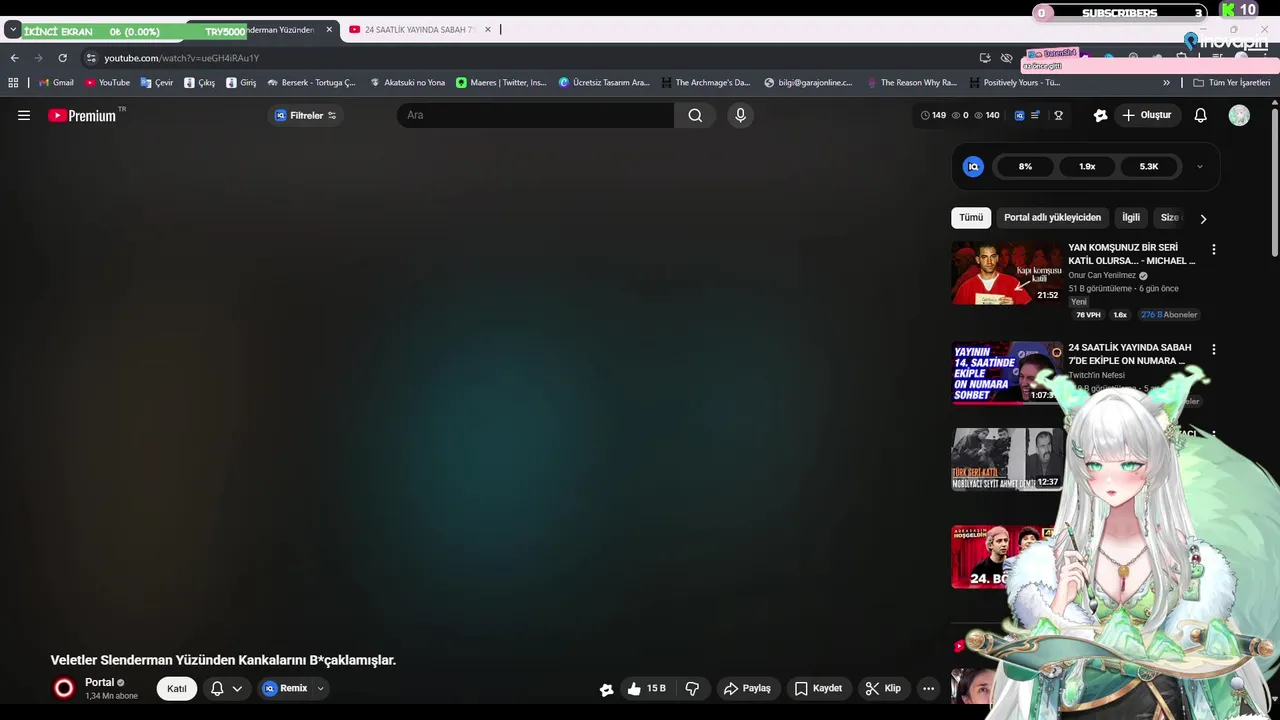Switch to the 24 SAATLİK YAYINDA browser tab
Viewport: 1280px width, 720px height.
pos(418,30)
